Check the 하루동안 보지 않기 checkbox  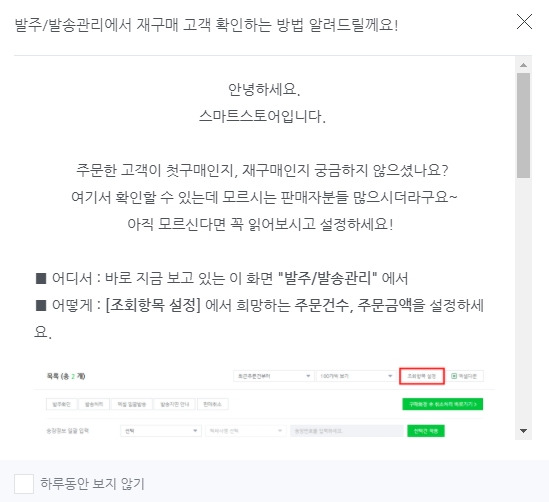coord(24,484)
